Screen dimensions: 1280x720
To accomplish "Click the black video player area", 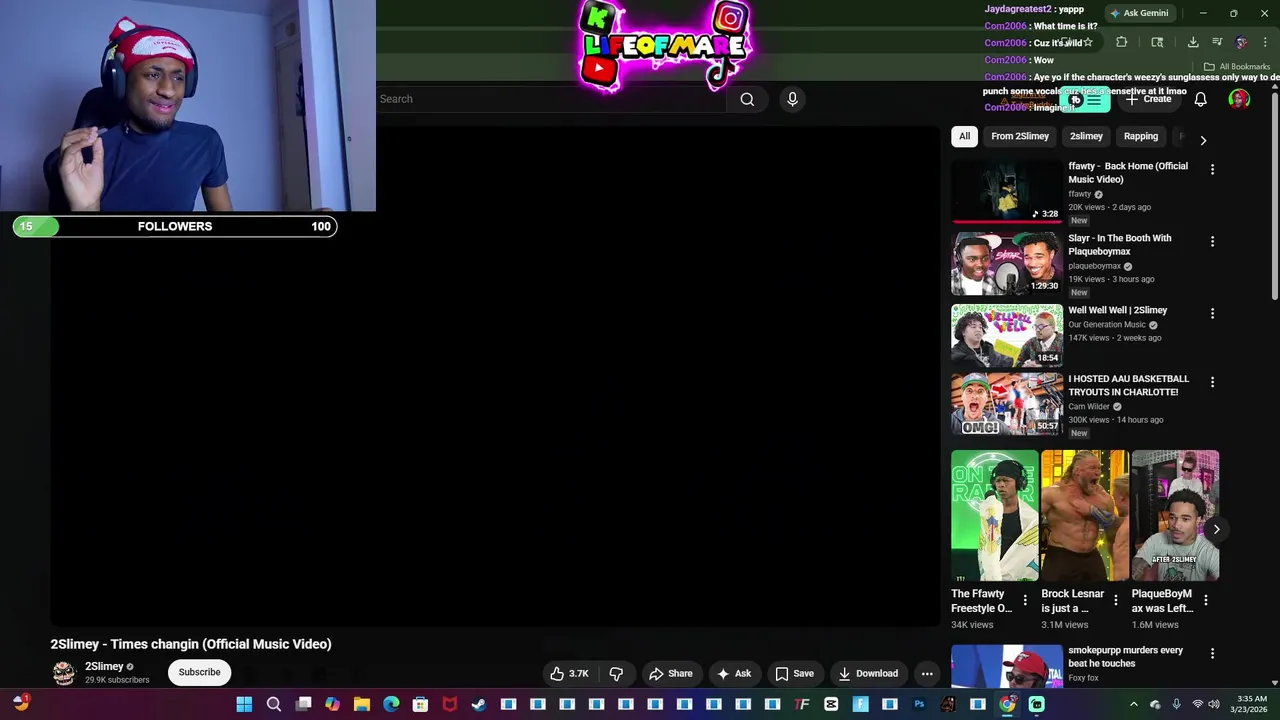I will coord(495,378).
